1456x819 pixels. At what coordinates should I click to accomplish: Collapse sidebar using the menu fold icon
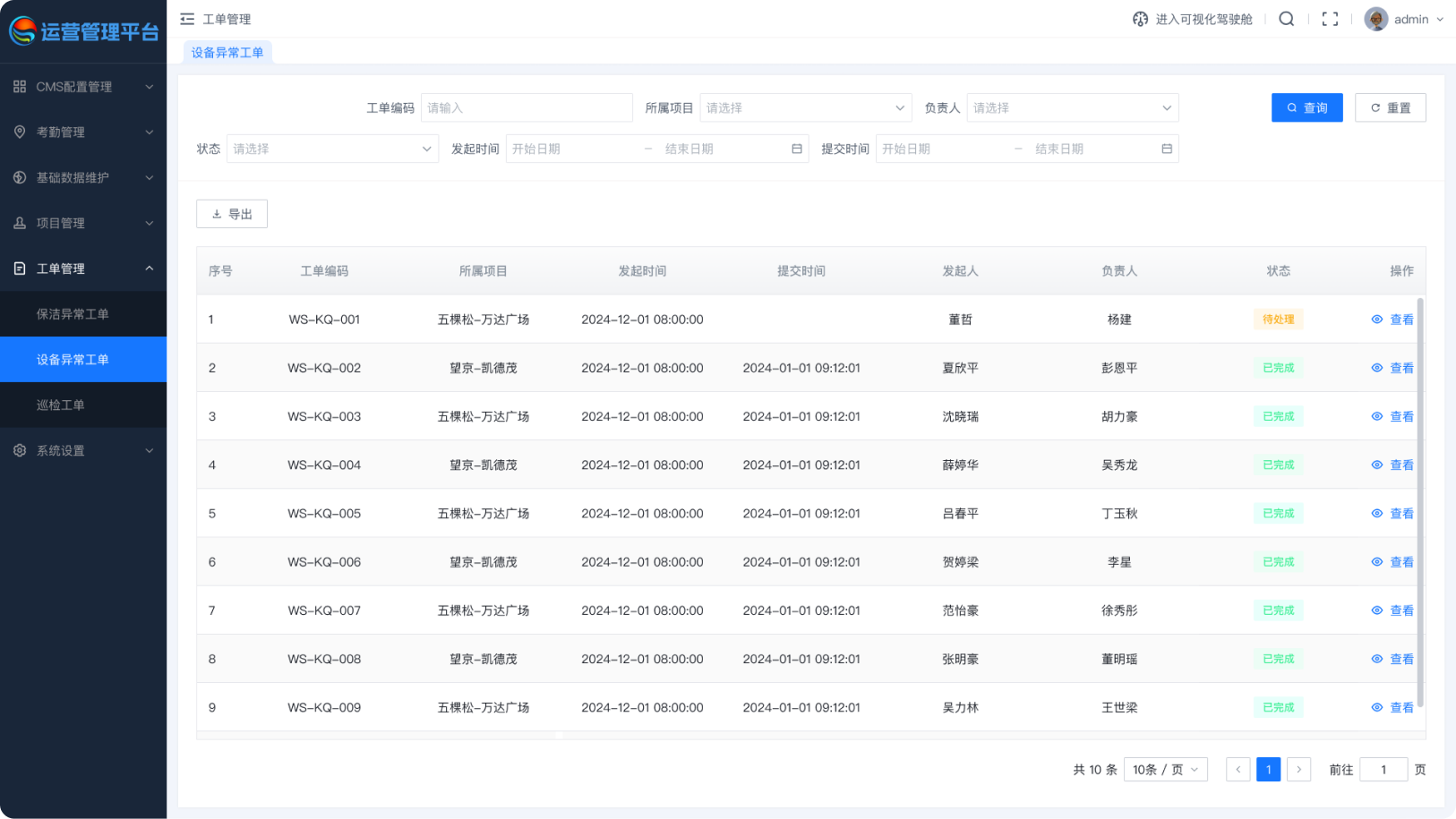point(187,19)
